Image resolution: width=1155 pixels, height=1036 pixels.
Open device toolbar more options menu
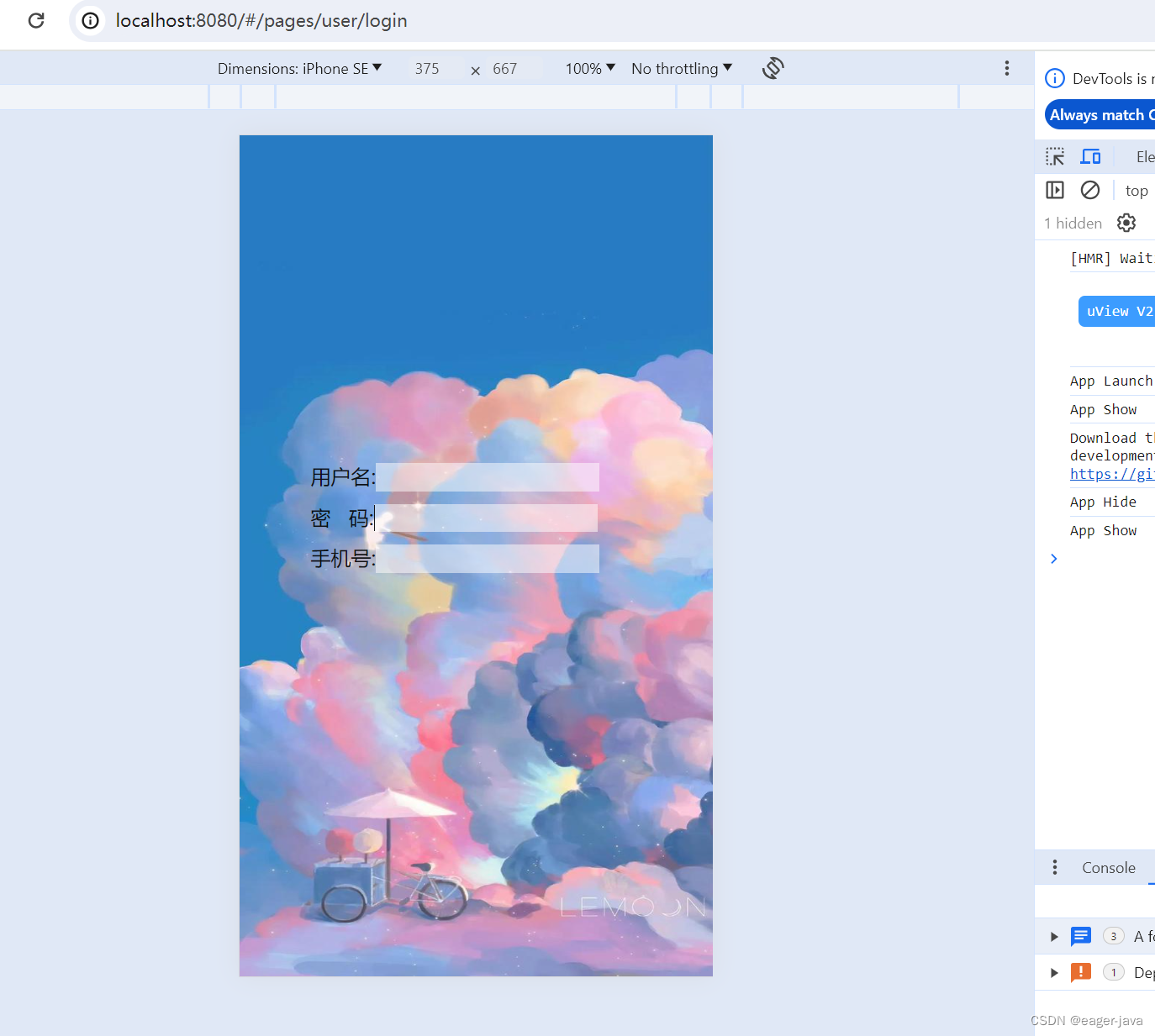tap(1006, 68)
